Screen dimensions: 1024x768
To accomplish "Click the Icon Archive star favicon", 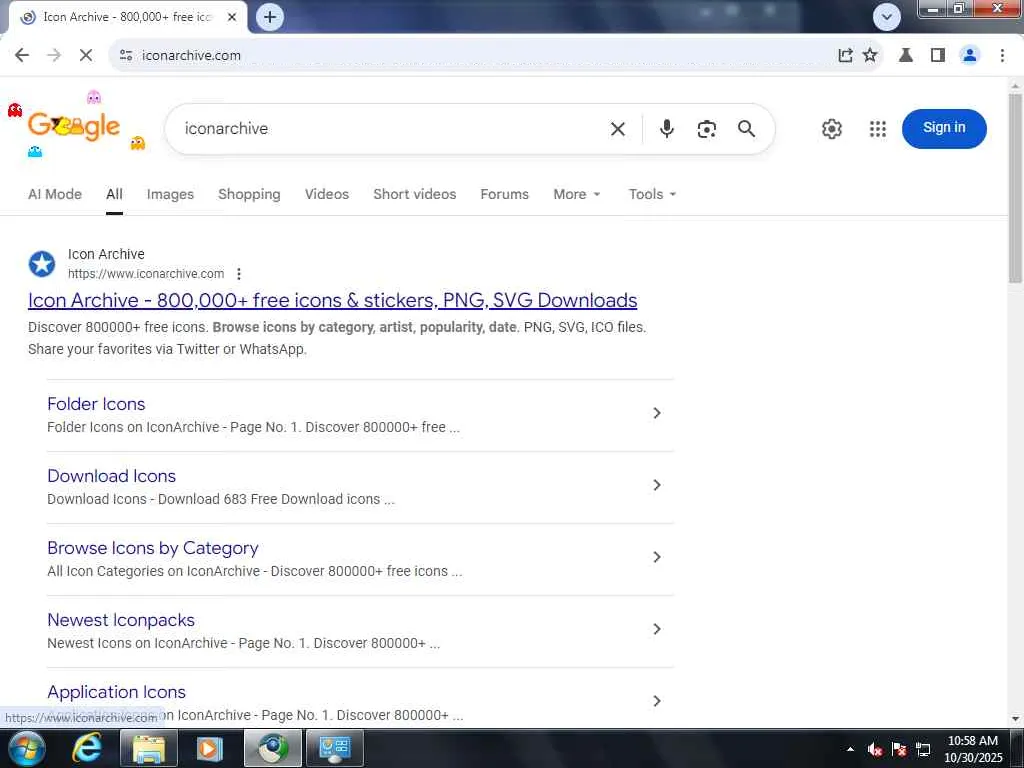I will (42, 264).
